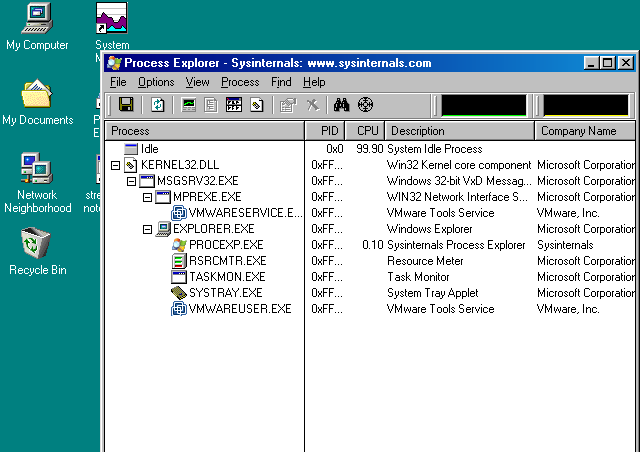
Task: Click the VMWAREUSER.EXE process icon
Action: 179,309
